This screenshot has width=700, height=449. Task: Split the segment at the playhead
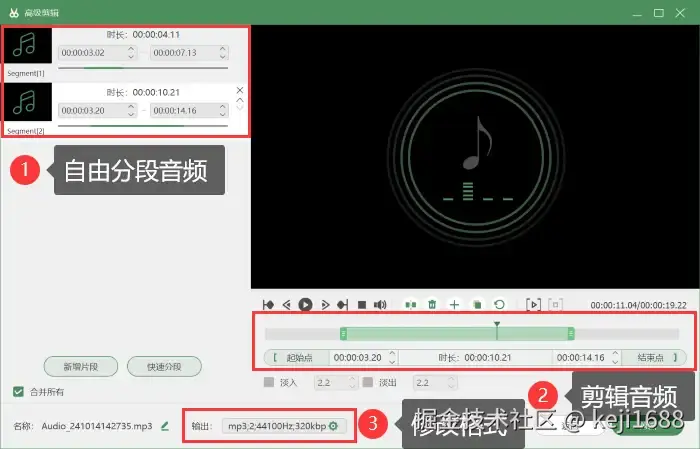(411, 305)
